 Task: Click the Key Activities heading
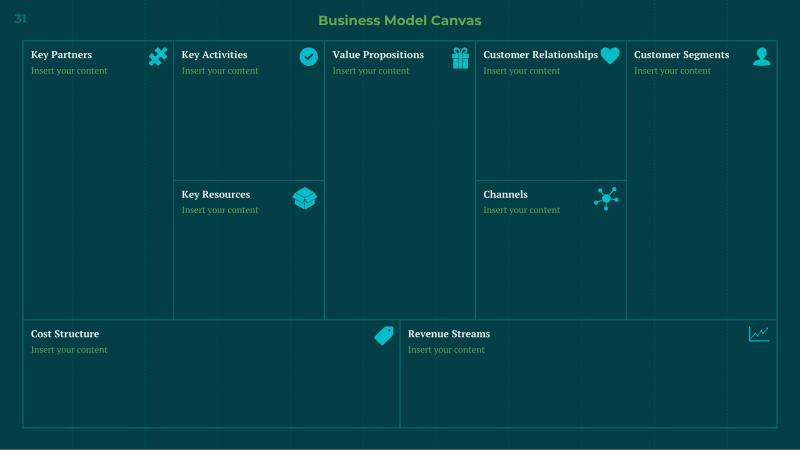[214, 55]
